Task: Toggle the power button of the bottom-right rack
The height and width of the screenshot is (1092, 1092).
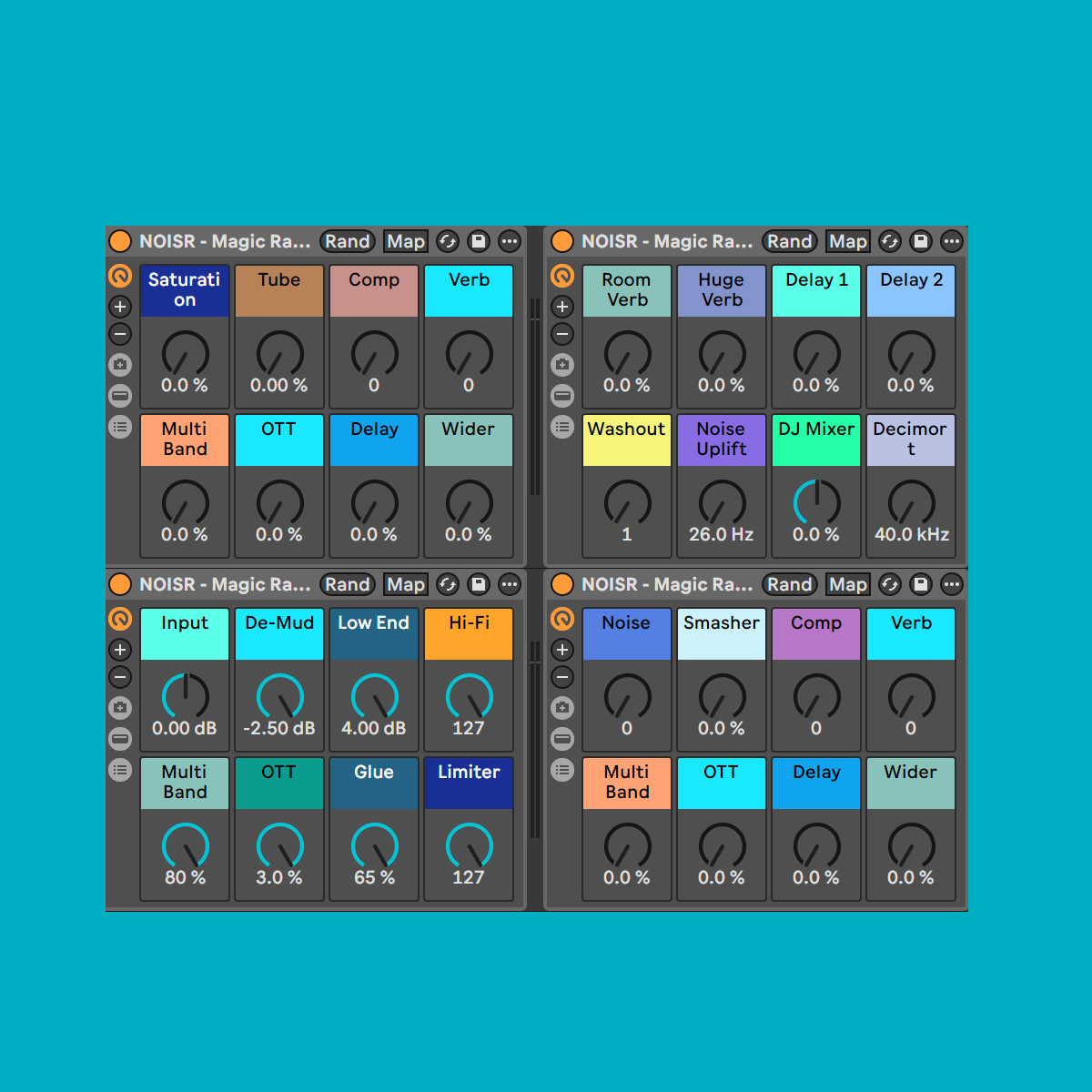Action: pyautogui.click(x=562, y=584)
